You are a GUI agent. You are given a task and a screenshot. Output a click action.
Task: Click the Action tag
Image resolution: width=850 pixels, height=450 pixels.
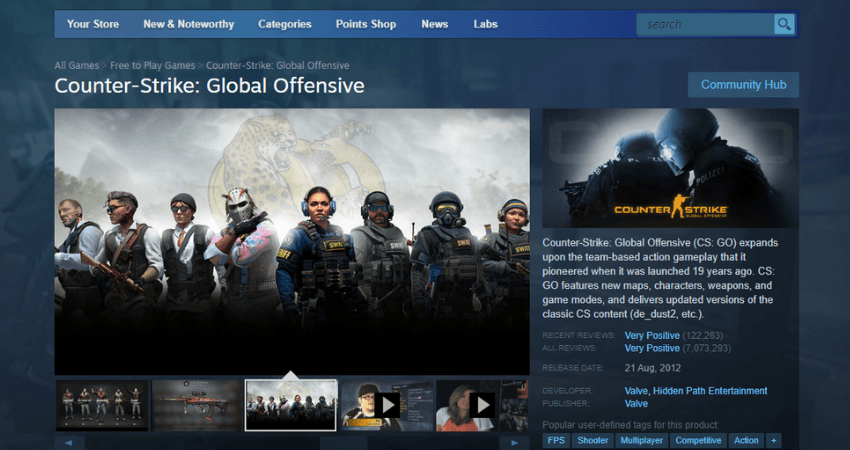[746, 440]
